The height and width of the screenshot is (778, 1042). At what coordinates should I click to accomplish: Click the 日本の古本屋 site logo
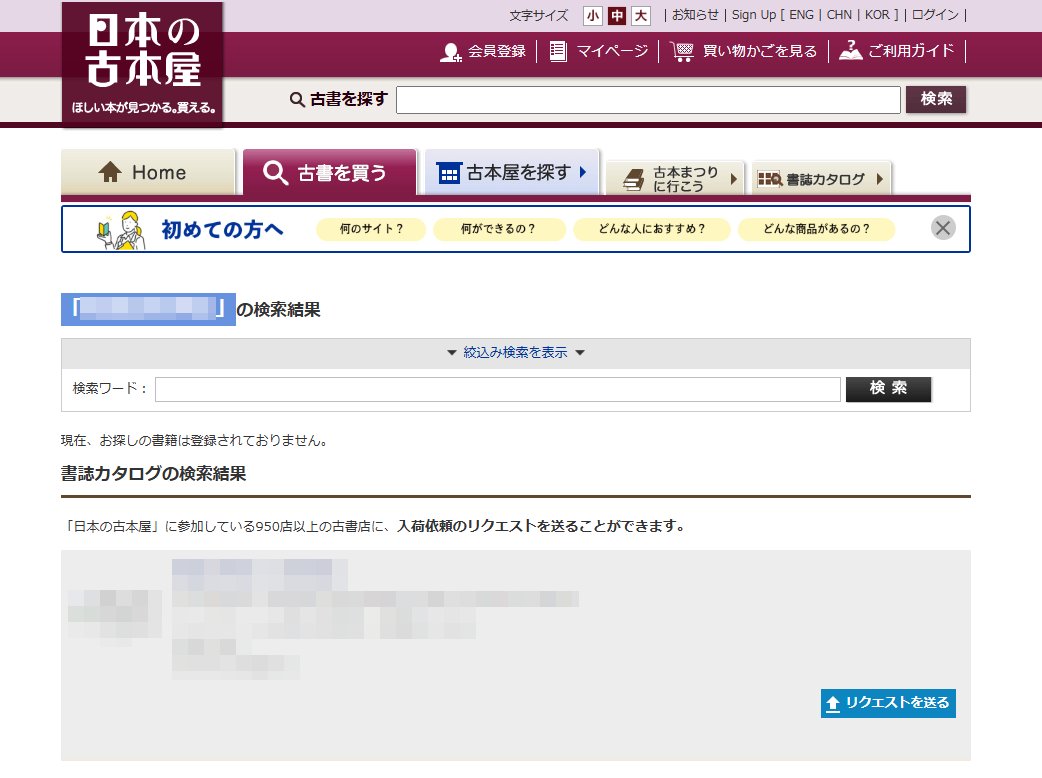143,63
